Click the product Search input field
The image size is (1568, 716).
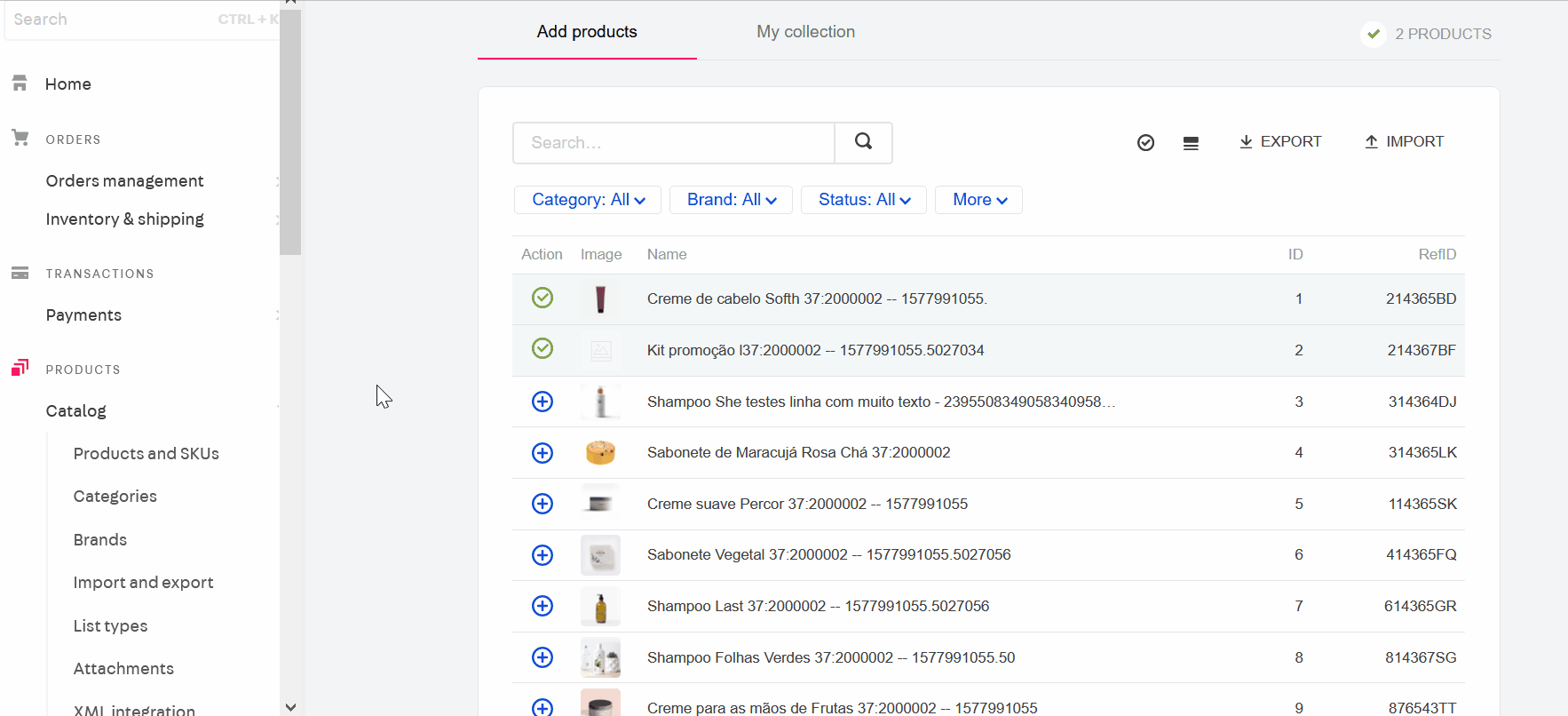pos(673,143)
